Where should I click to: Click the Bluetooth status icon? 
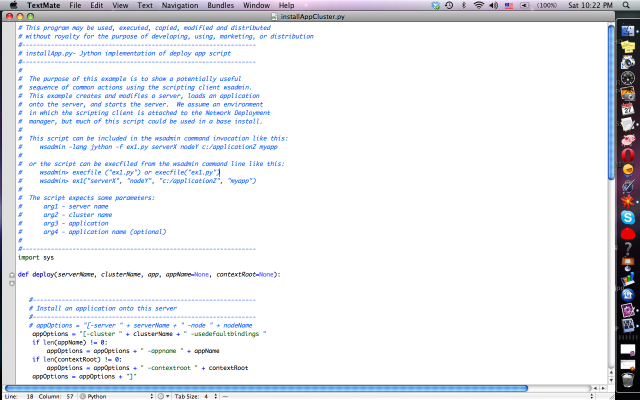(464, 5)
